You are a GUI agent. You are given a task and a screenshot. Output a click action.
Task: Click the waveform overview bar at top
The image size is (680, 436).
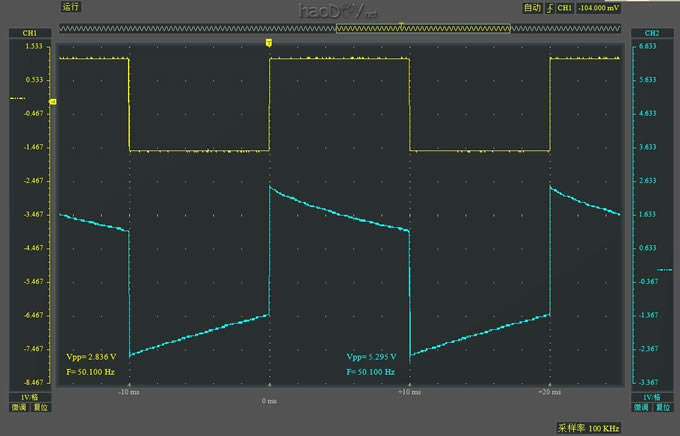(x=338, y=28)
